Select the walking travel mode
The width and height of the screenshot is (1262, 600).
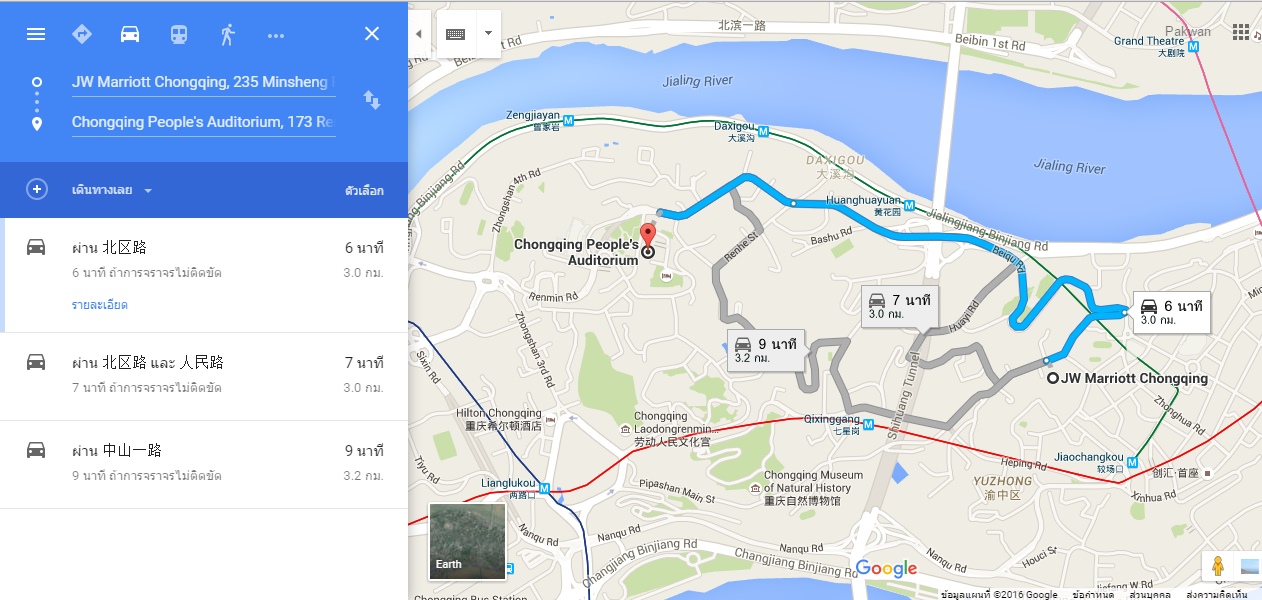[227, 34]
